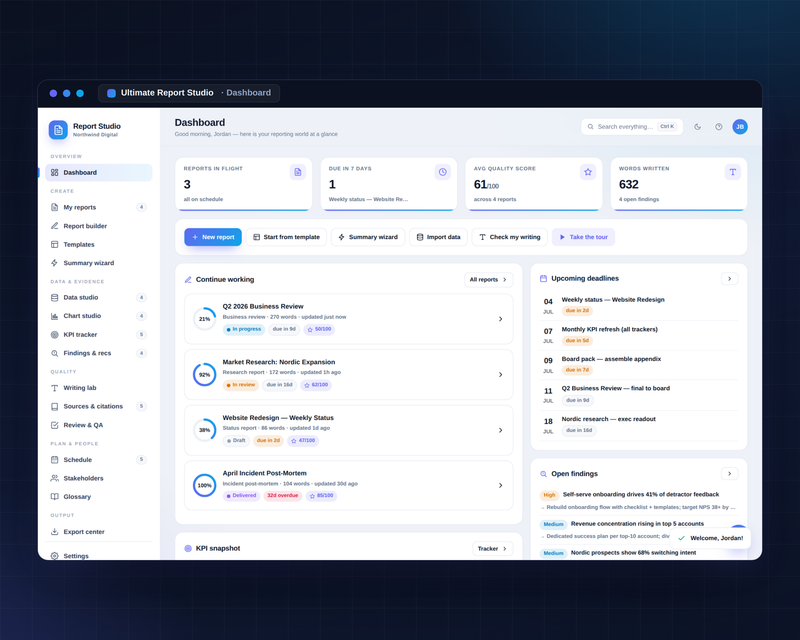Click the Ultimate Report Studio title tab

(189, 93)
